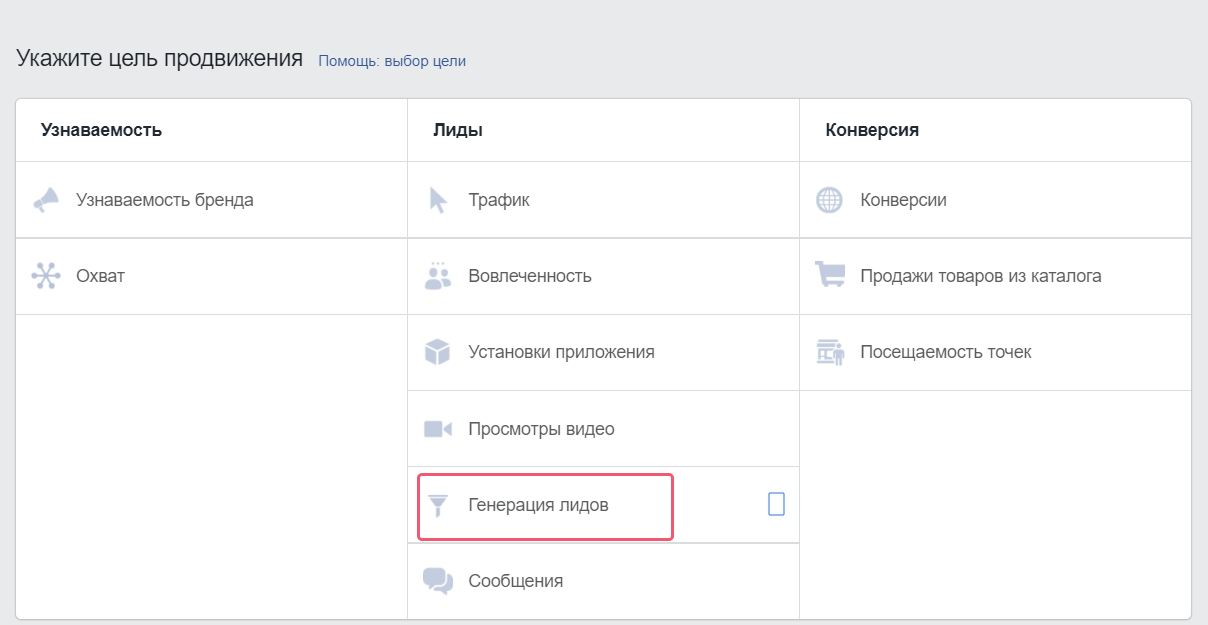This screenshot has height=625, width=1208.
Task: Tick the checkbox next to Генерация лидов
Action: (775, 505)
